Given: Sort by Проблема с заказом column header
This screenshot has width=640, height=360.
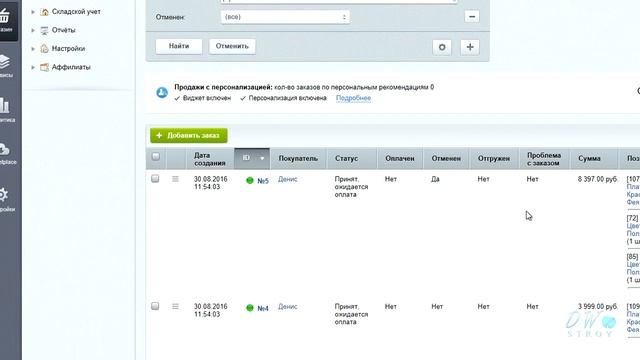Looking at the screenshot, I should pyautogui.click(x=544, y=159).
